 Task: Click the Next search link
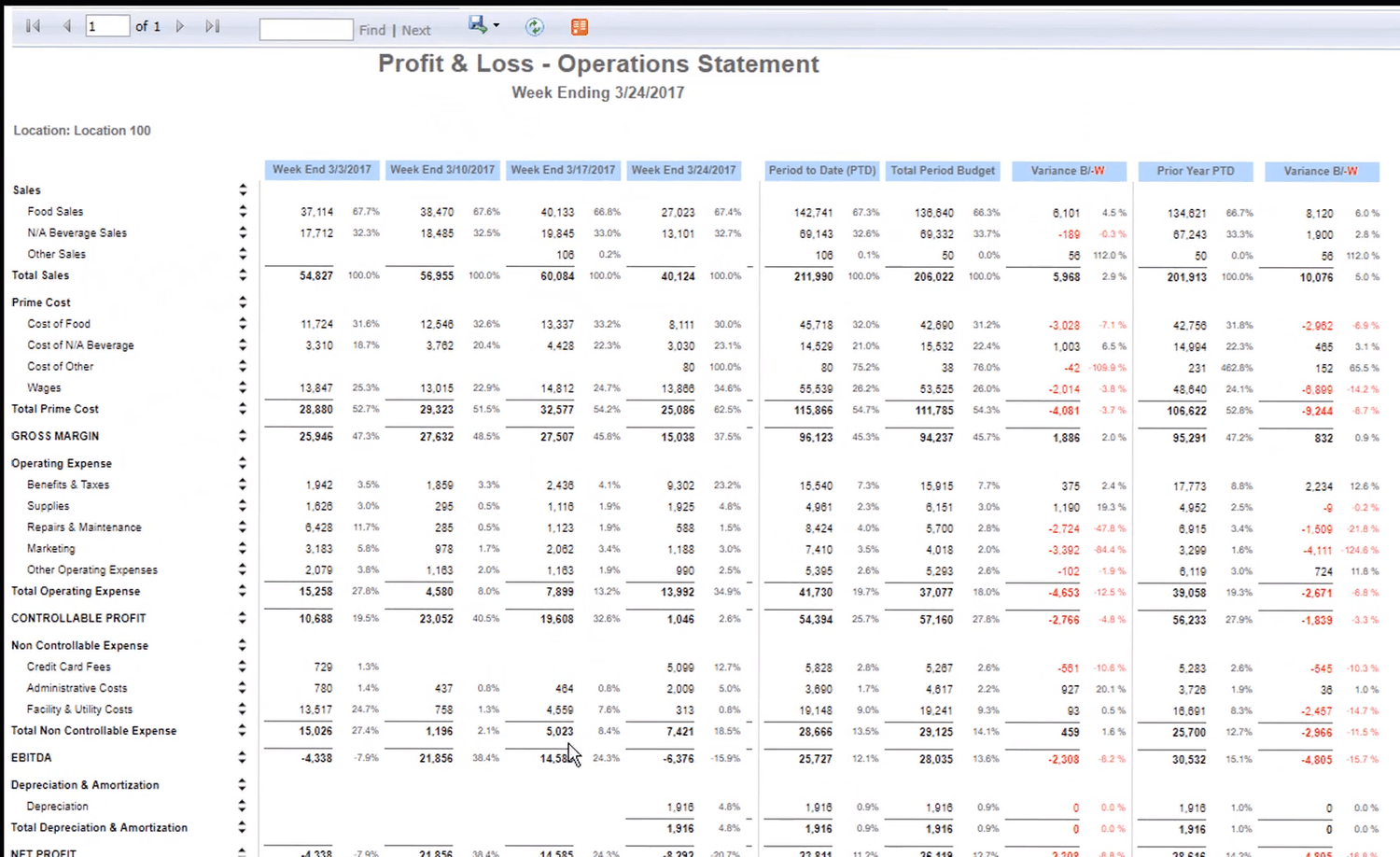[x=415, y=29]
